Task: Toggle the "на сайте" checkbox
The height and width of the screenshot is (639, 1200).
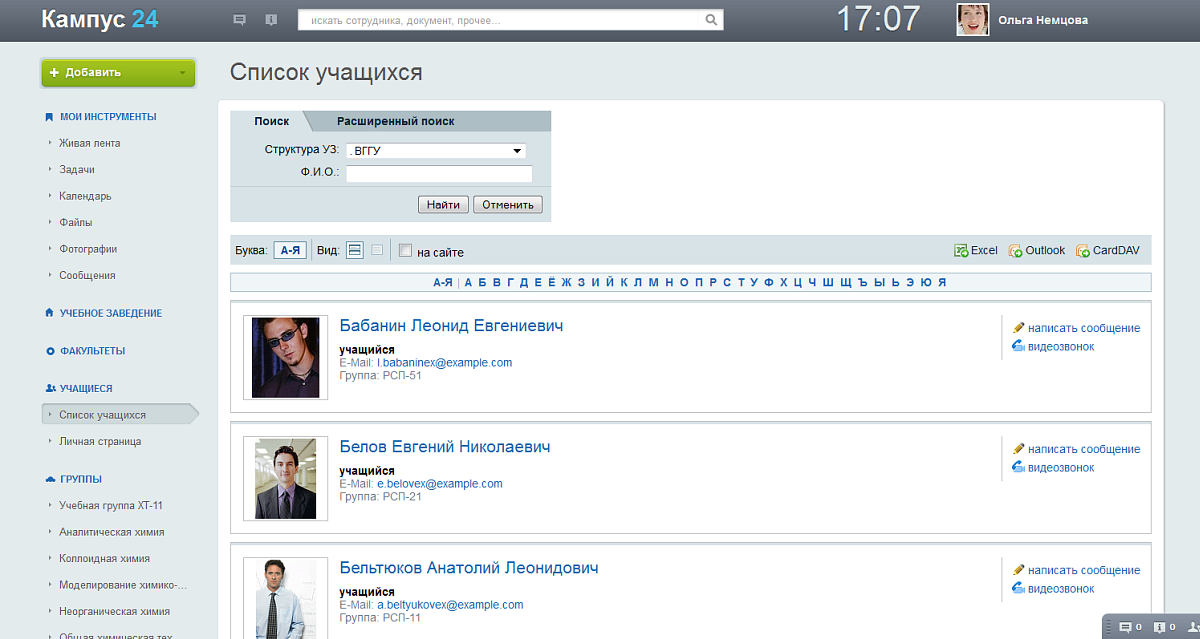Action: coord(405,251)
